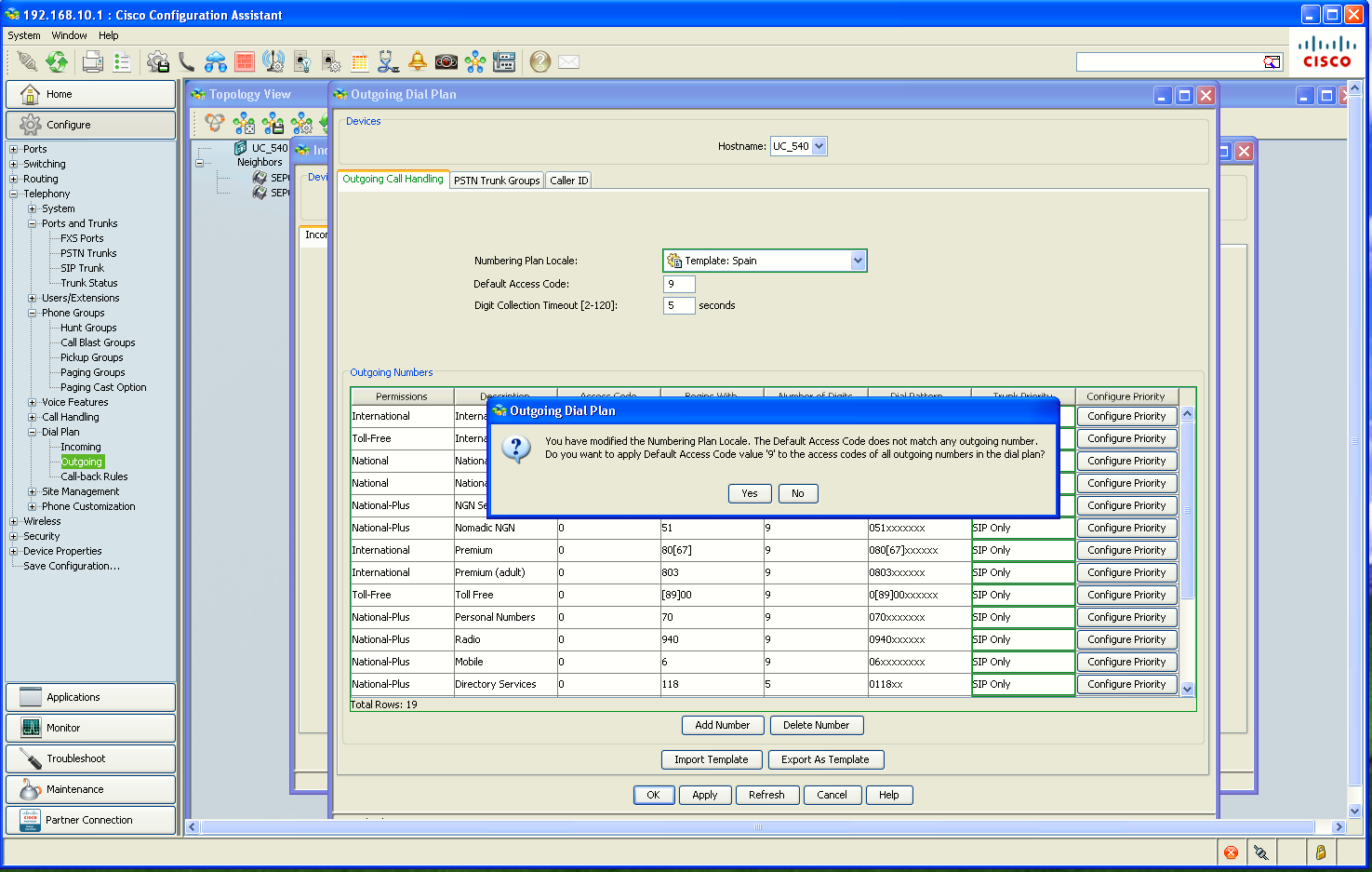Viewport: 1372px width, 872px height.
Task: Click the bell event notification icon
Action: (418, 61)
